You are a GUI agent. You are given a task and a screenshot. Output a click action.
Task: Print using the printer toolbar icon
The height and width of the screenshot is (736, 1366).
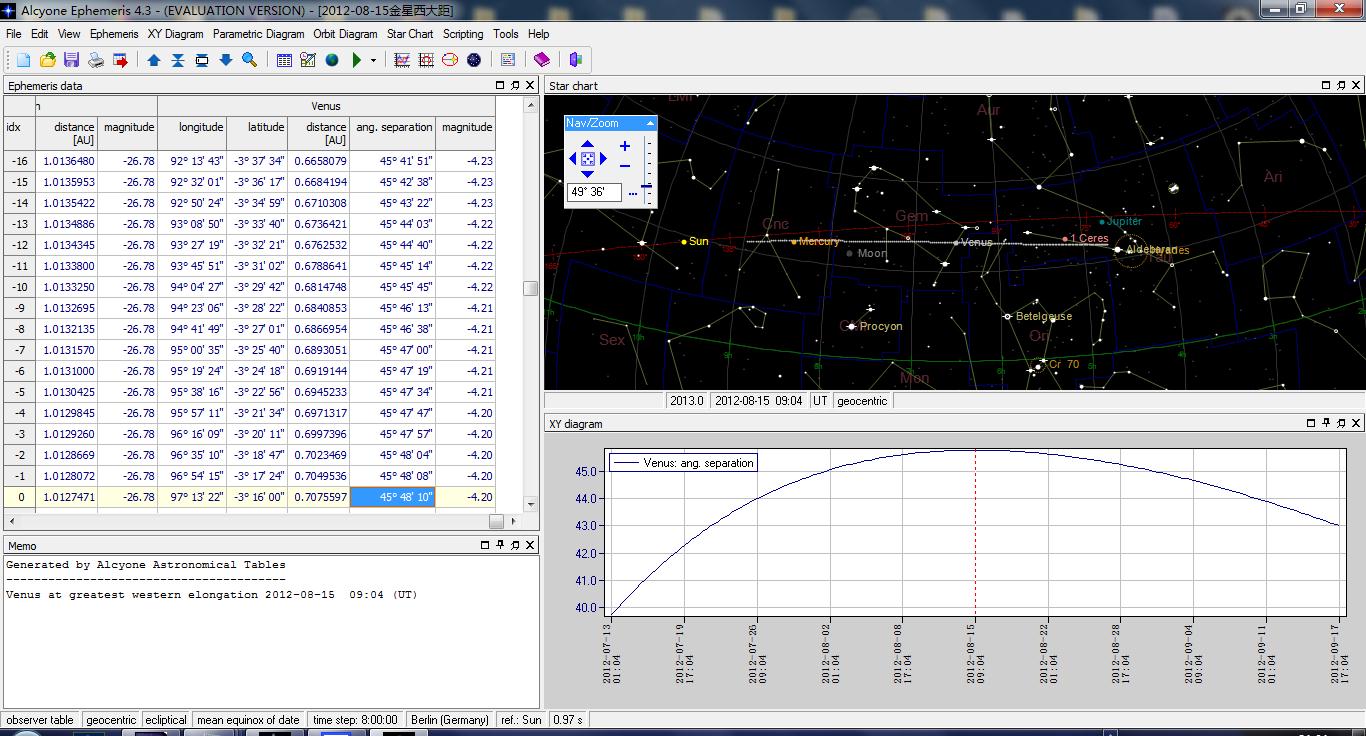click(x=96, y=60)
